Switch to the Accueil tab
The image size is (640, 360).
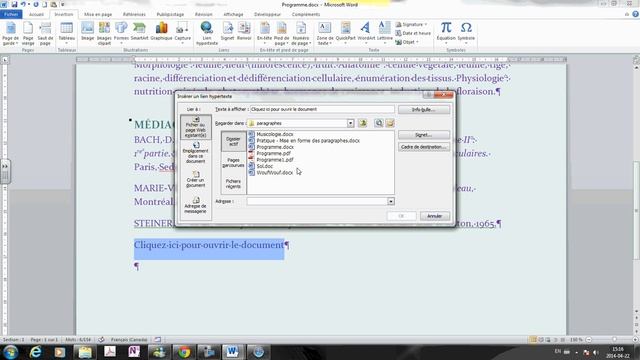point(36,14)
